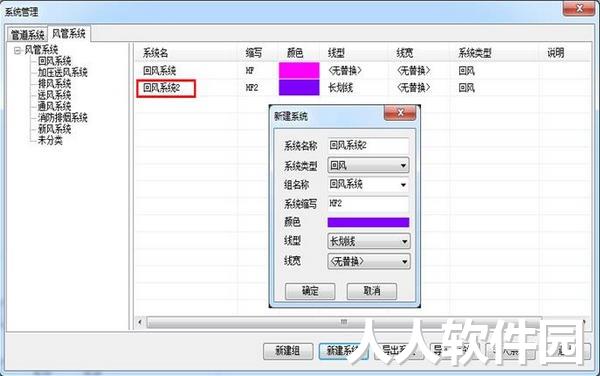Confirm with the 确定 button
Viewport: 600px width, 376px height.
click(310, 291)
